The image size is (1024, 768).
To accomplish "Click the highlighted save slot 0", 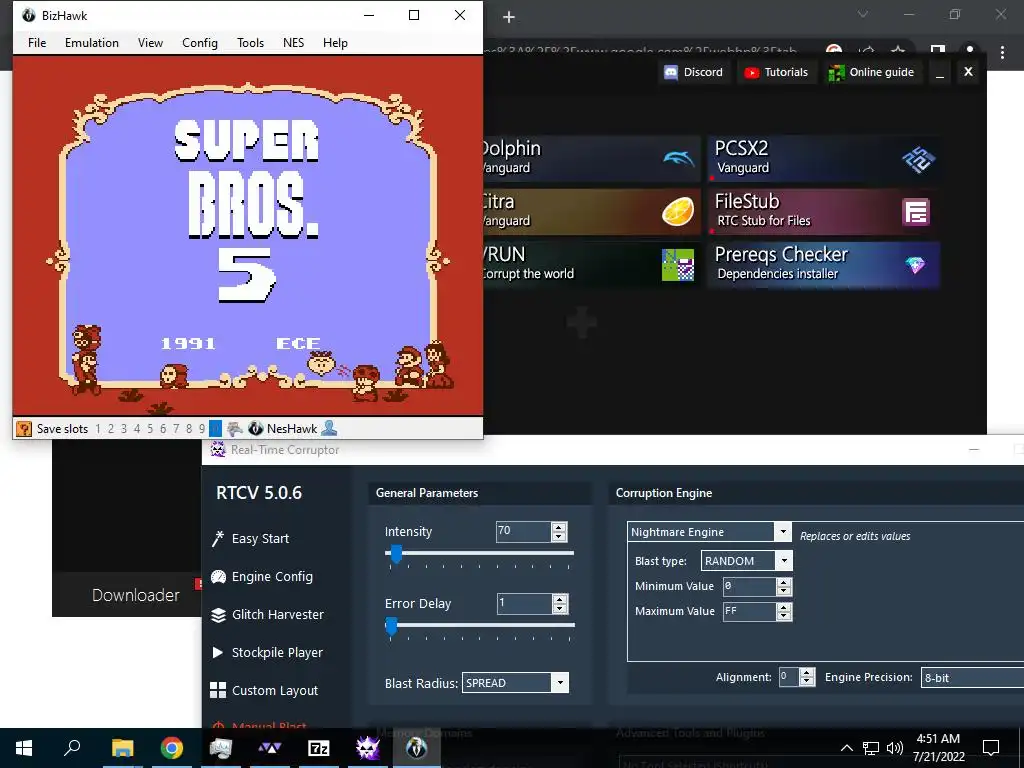I will [215, 429].
